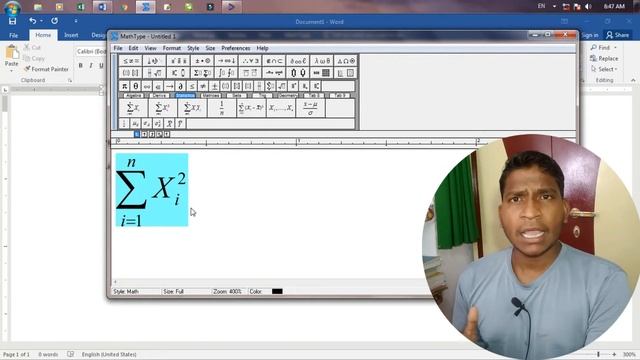Open the Format menu in MathType
The image size is (640, 360).
pyautogui.click(x=171, y=48)
